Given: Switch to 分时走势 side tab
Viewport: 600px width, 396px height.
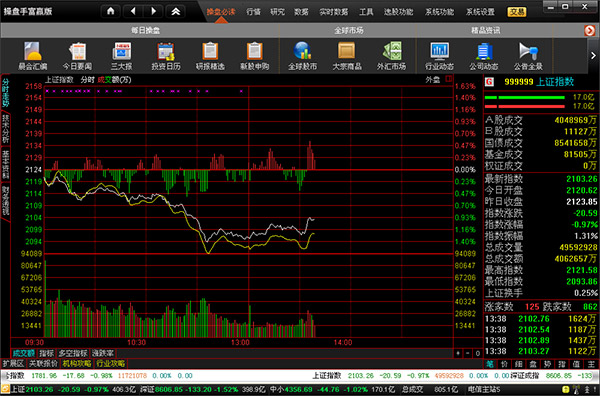Looking at the screenshot, I should [6, 92].
